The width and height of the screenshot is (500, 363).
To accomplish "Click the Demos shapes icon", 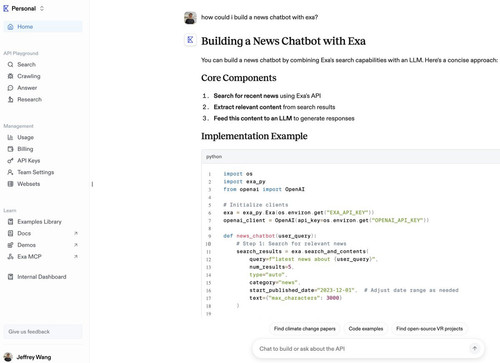I will tap(10, 245).
